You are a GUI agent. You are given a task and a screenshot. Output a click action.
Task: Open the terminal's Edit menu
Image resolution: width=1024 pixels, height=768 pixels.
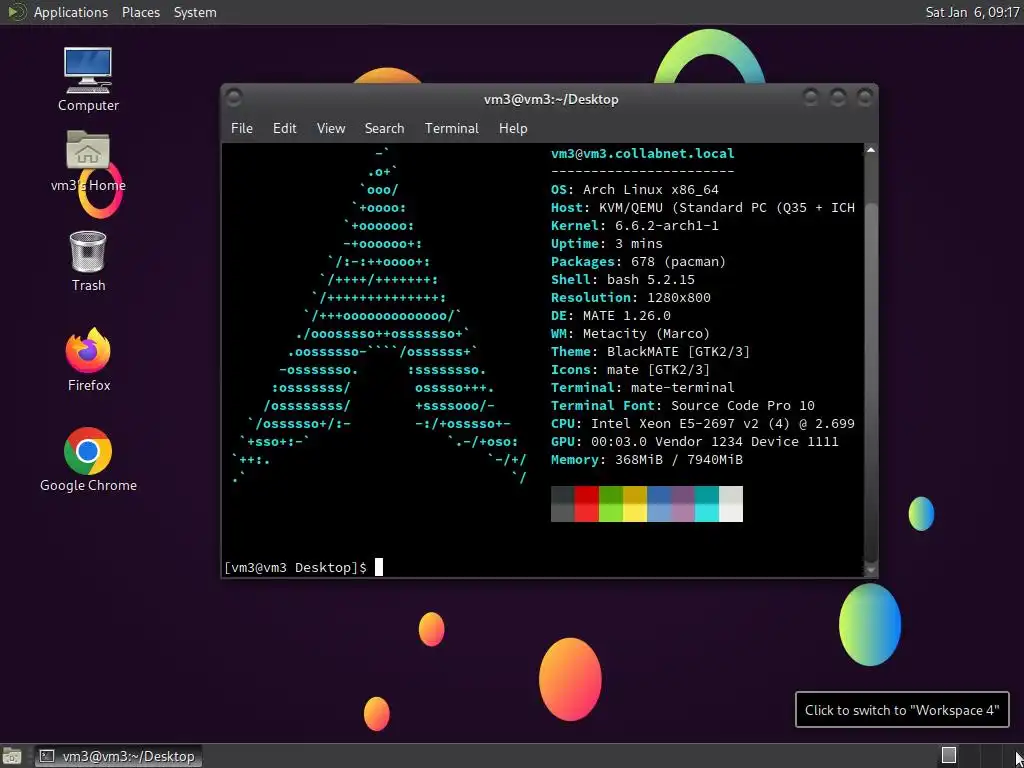[284, 128]
